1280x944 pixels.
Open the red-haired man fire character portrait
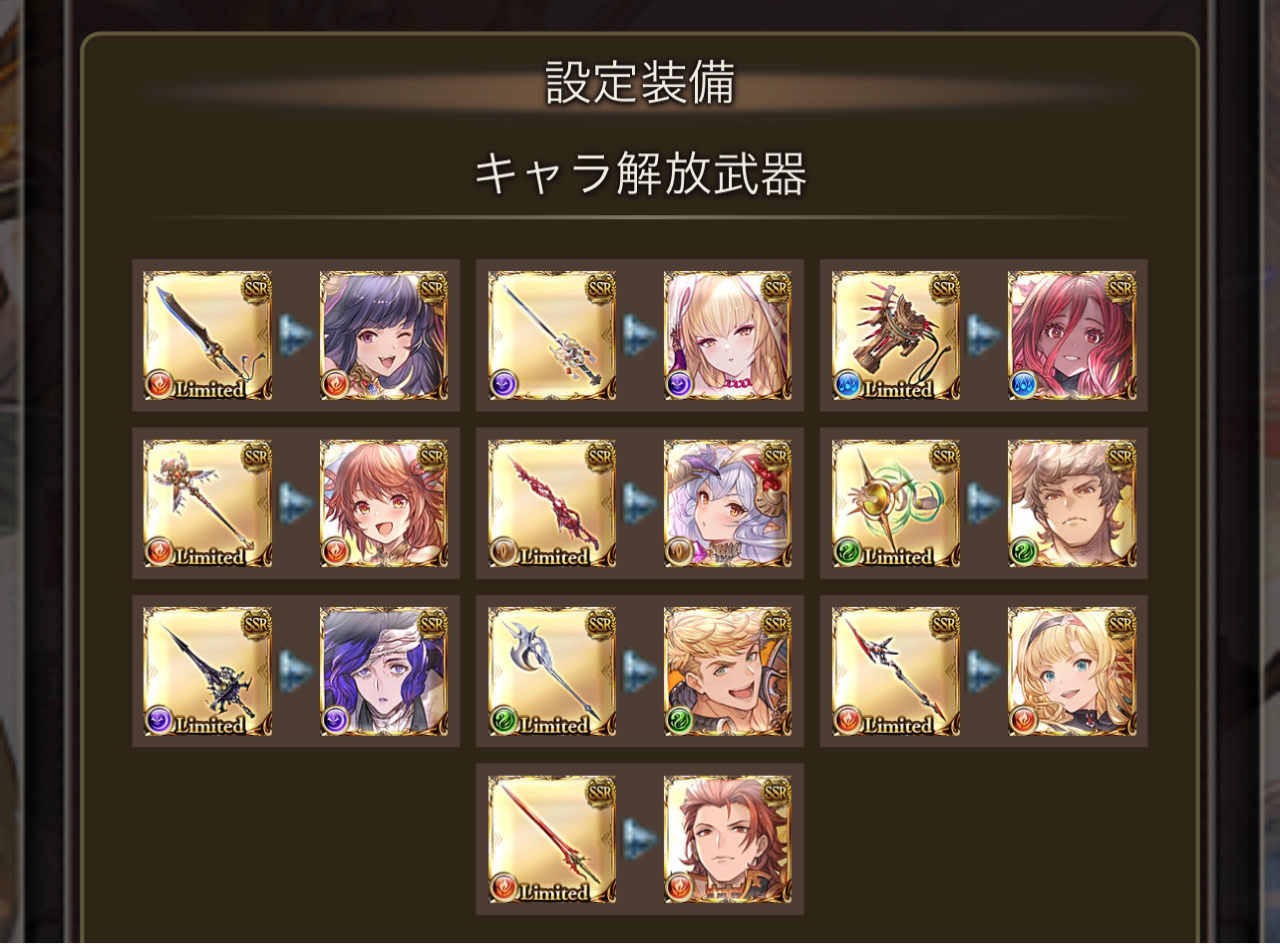pyautogui.click(x=728, y=840)
